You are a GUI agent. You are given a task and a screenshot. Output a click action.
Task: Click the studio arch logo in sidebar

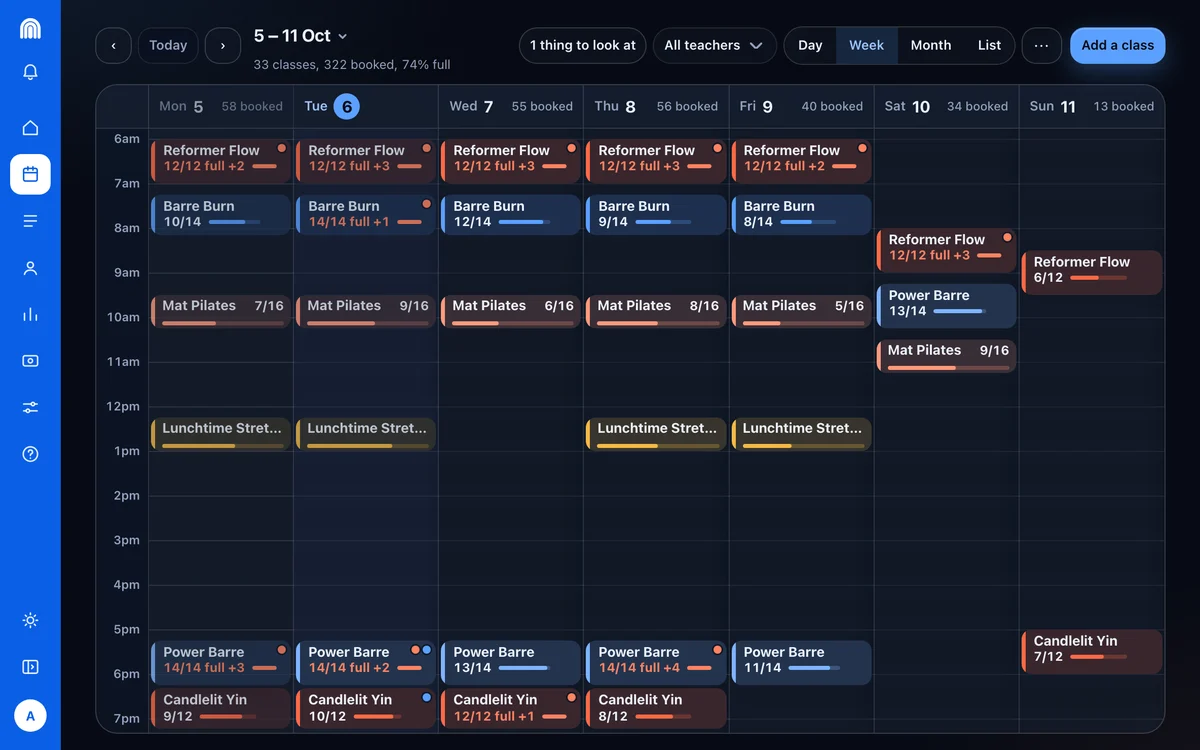tap(30, 28)
